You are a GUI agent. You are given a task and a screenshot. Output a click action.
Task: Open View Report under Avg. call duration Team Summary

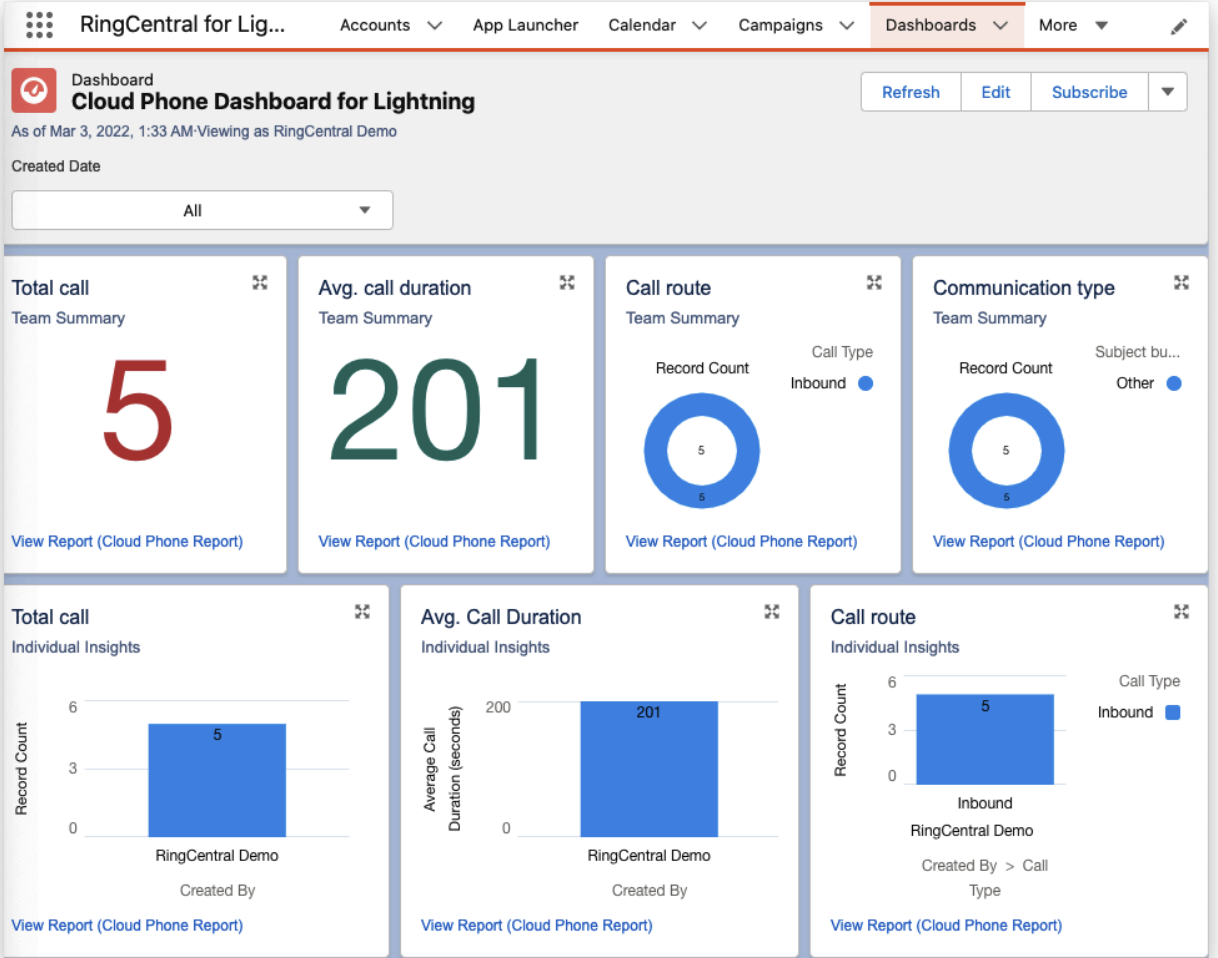click(434, 541)
